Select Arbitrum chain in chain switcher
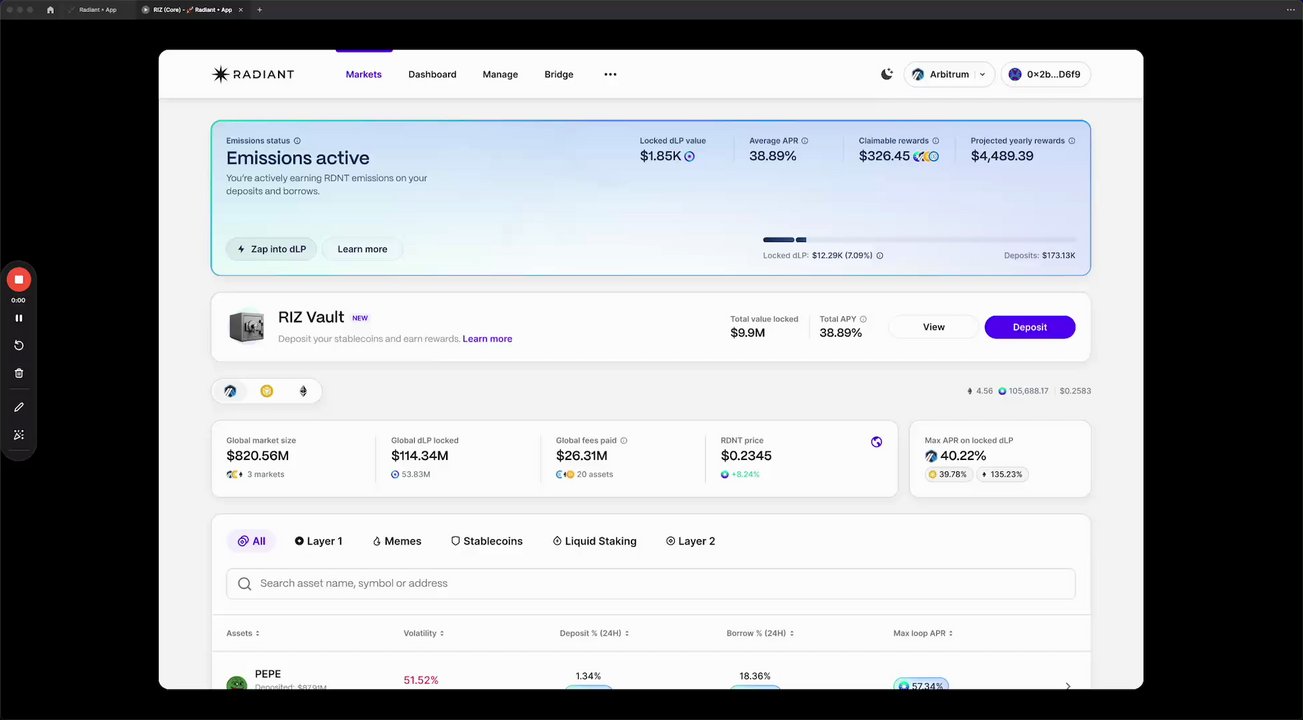Screen dimensions: 1303x720 [x=230, y=391]
